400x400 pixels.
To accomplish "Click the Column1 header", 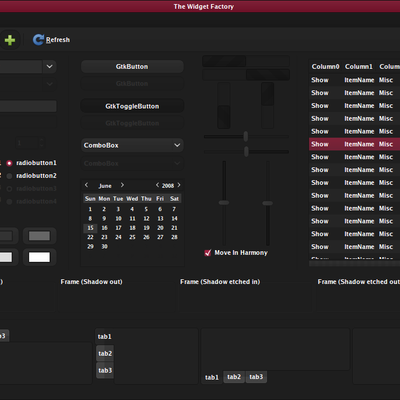I will tap(359, 67).
